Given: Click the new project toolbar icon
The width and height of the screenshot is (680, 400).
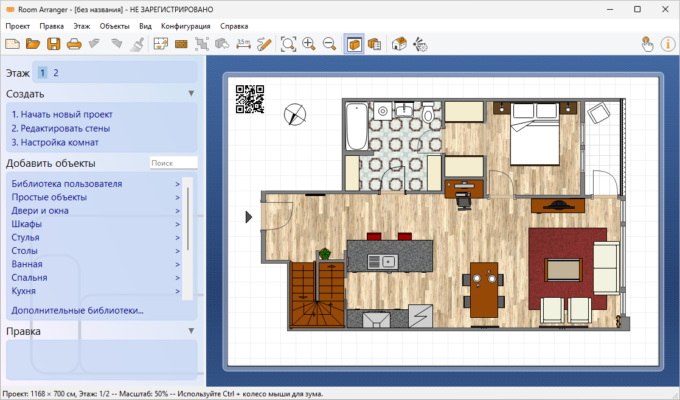Looking at the screenshot, I should [x=13, y=44].
